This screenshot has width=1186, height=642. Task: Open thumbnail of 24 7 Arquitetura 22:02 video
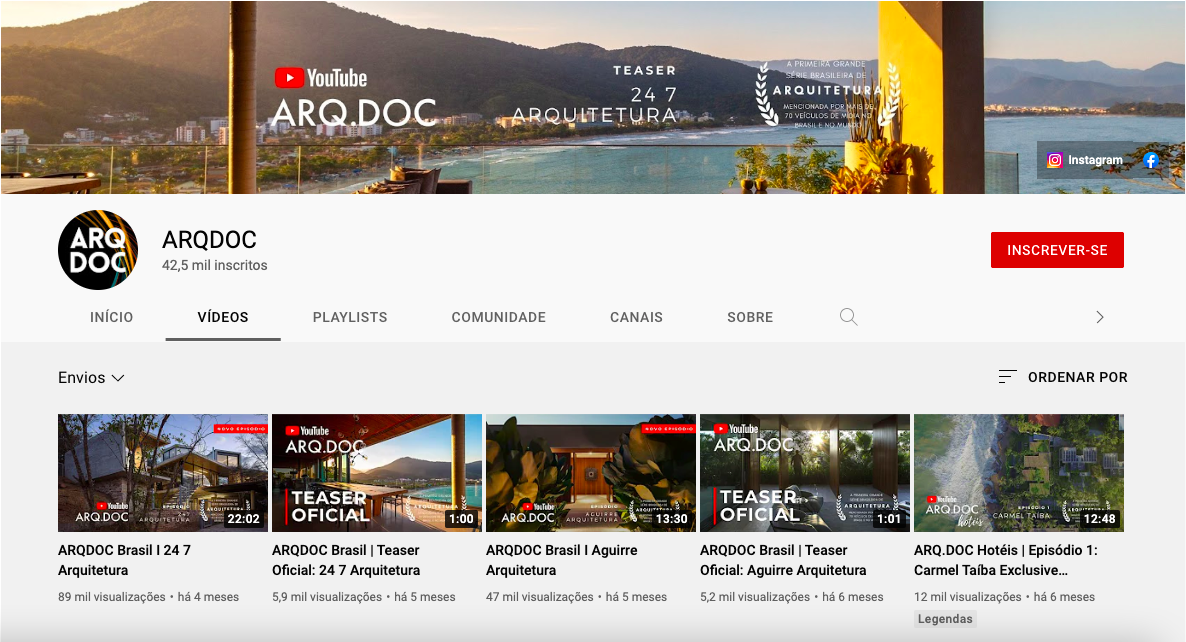163,473
